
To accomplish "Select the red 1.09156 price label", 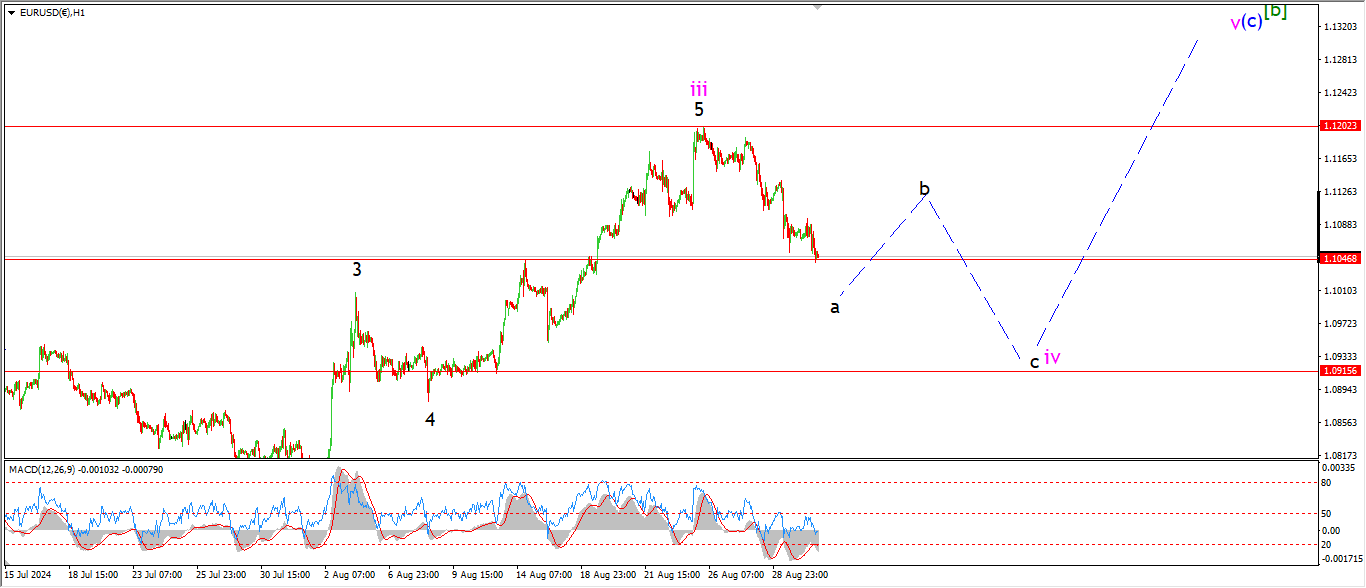I will tap(1339, 371).
